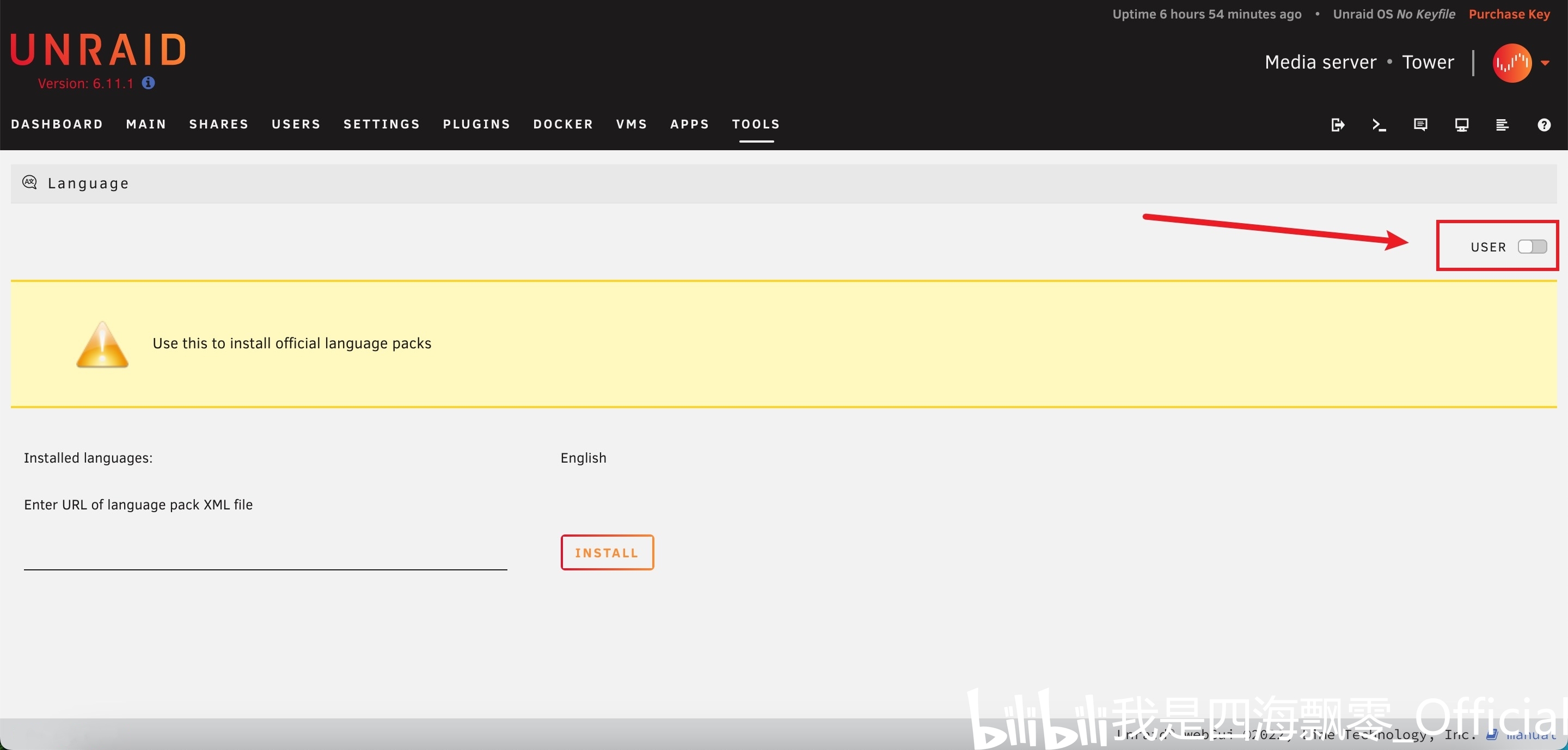The height and width of the screenshot is (750, 1568).
Task: Open the Dashboard tab
Action: pos(57,124)
